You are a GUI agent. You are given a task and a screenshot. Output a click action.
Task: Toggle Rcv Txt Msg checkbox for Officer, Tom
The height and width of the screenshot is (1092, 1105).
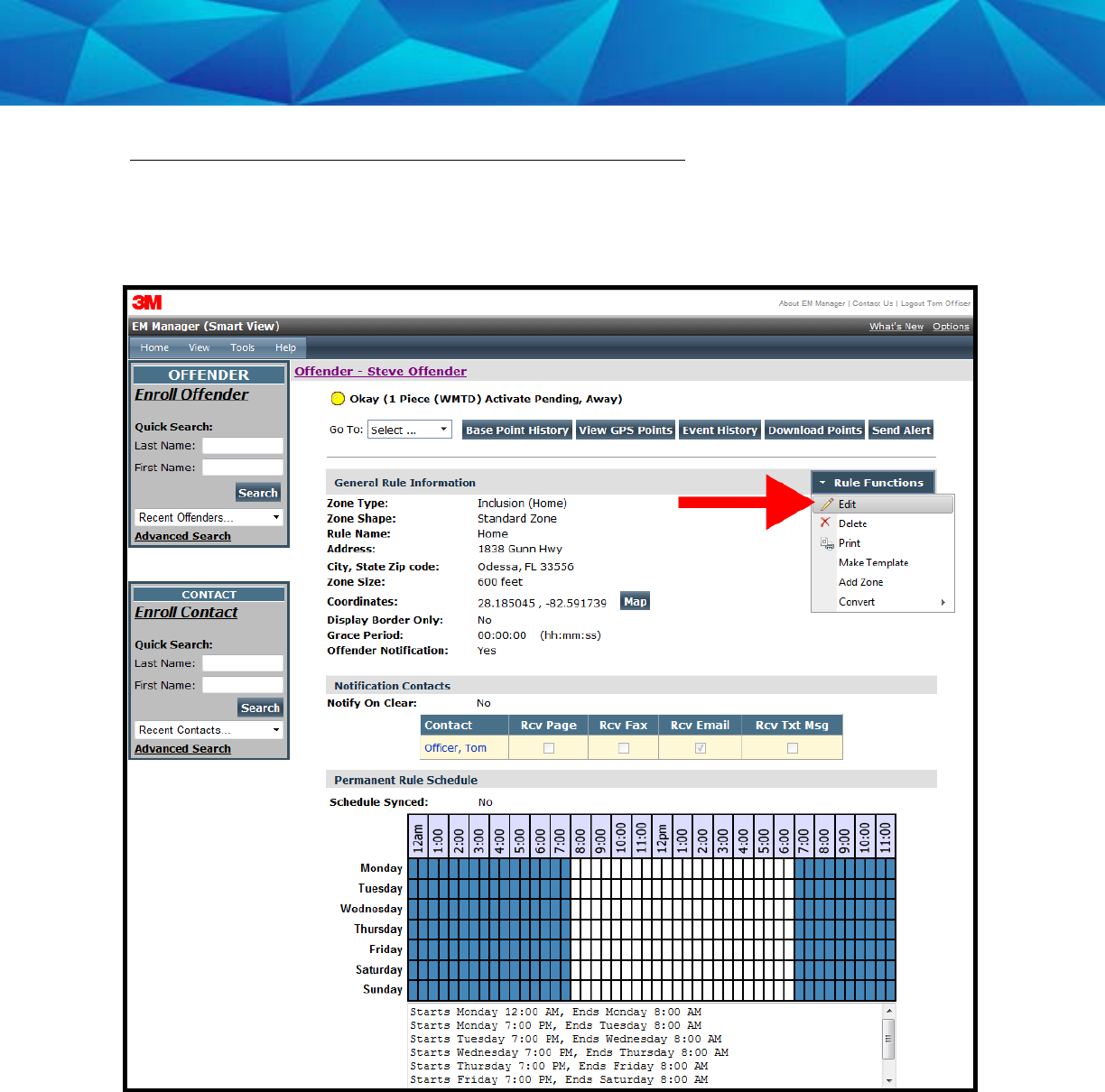[x=793, y=748]
